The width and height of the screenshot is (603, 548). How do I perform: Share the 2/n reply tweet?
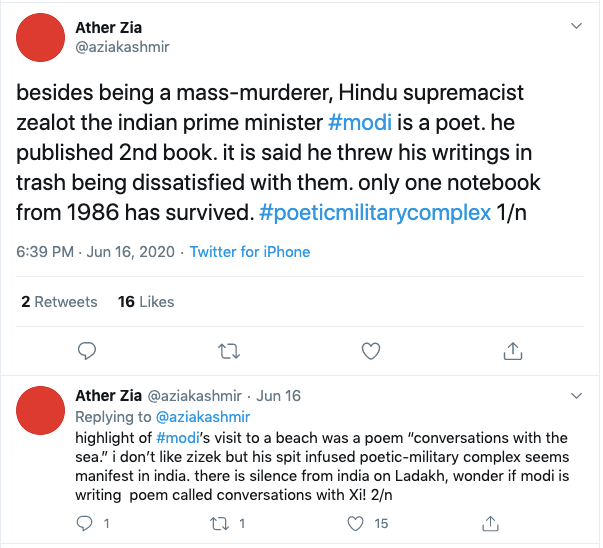[x=490, y=523]
